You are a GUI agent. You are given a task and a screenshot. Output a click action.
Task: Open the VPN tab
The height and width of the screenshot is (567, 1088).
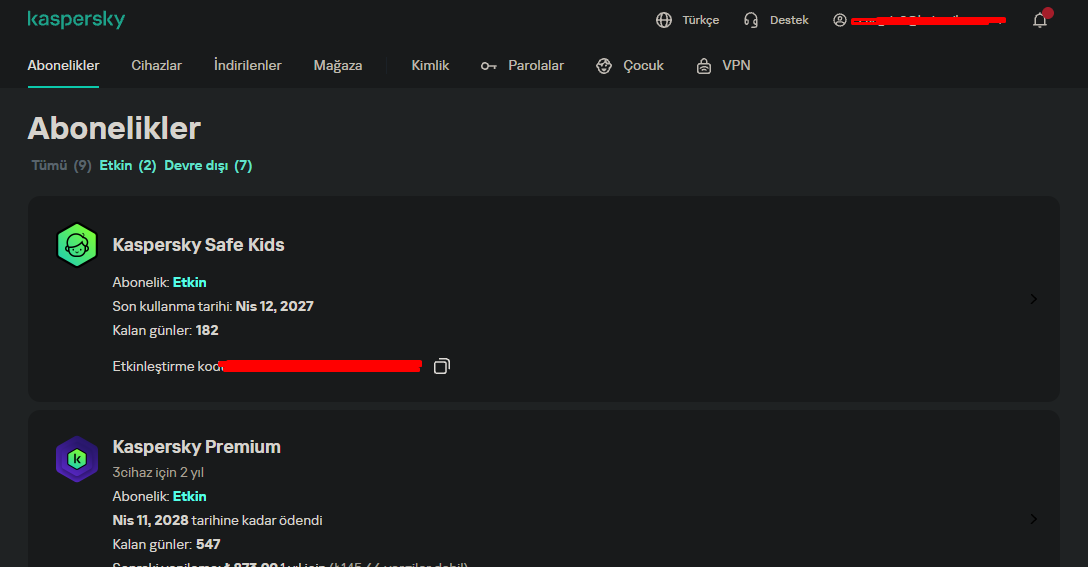(736, 65)
